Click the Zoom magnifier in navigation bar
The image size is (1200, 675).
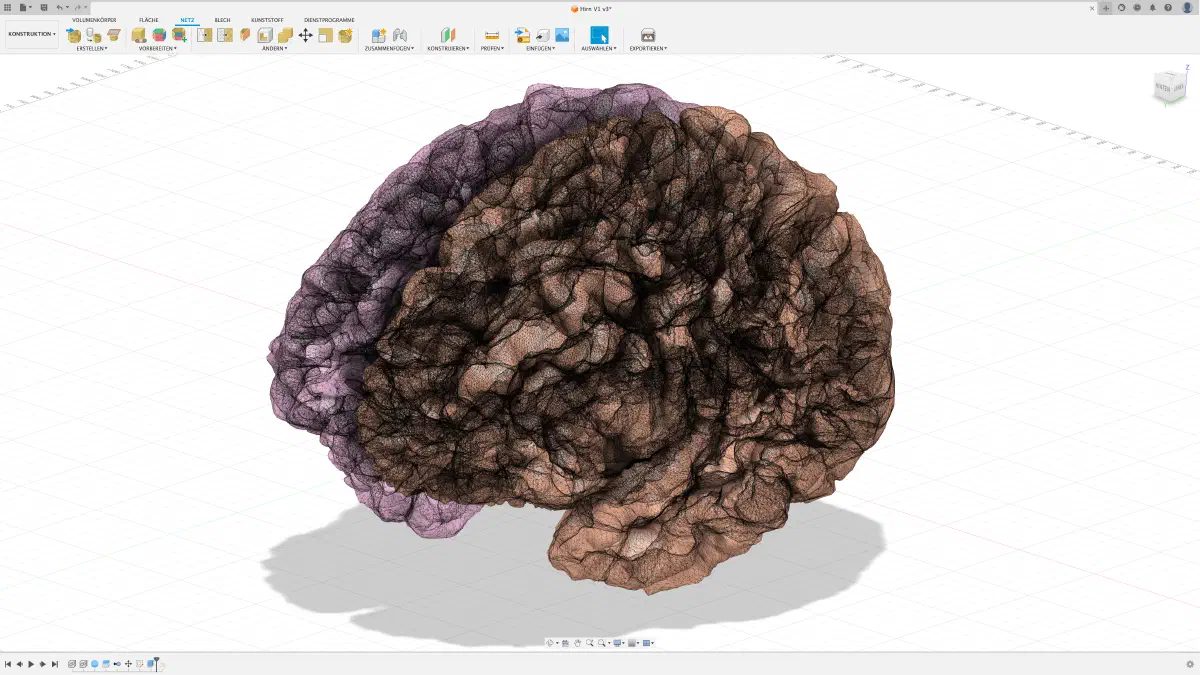[590, 644]
